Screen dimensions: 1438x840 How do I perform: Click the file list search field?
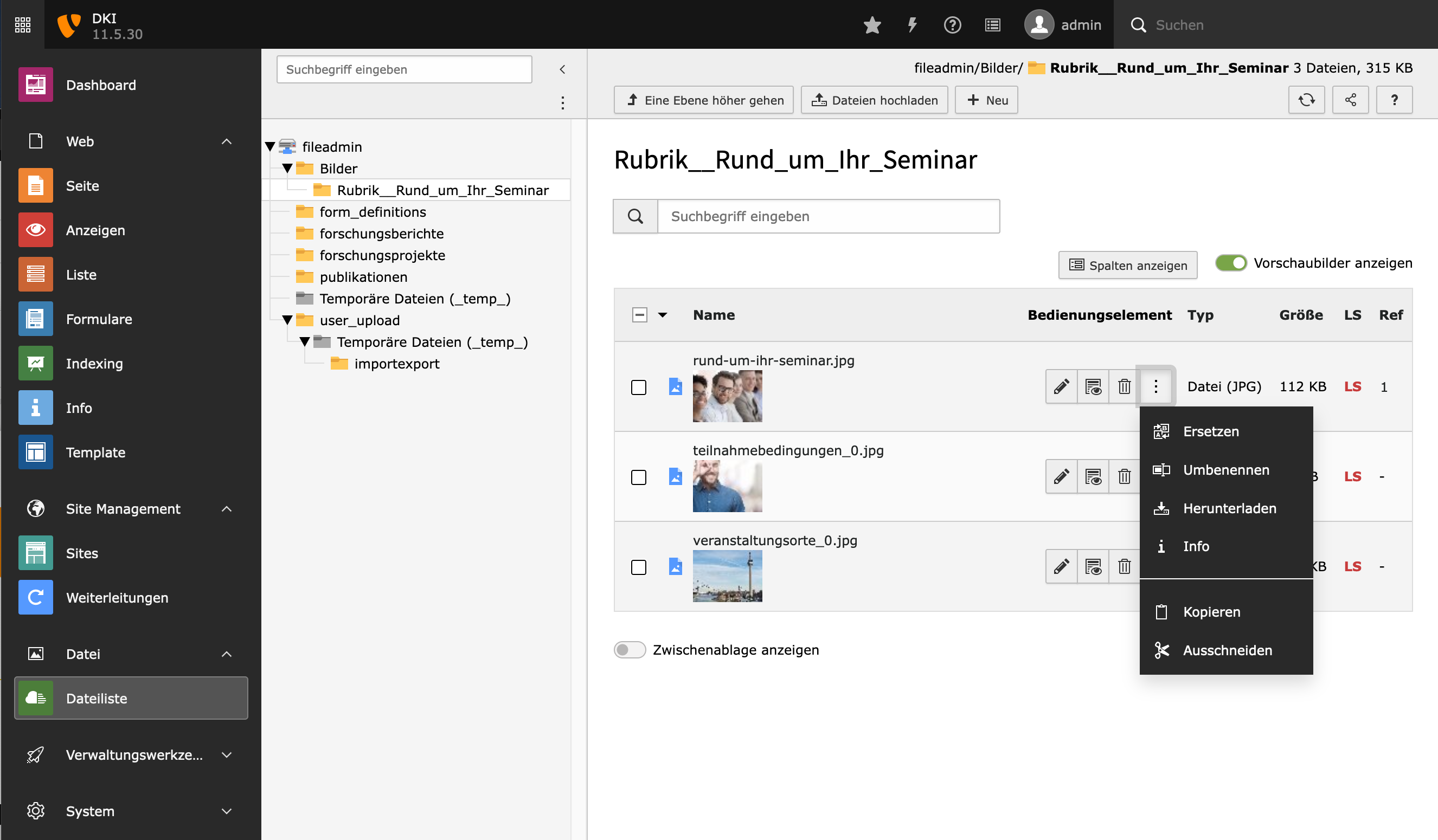tap(827, 217)
